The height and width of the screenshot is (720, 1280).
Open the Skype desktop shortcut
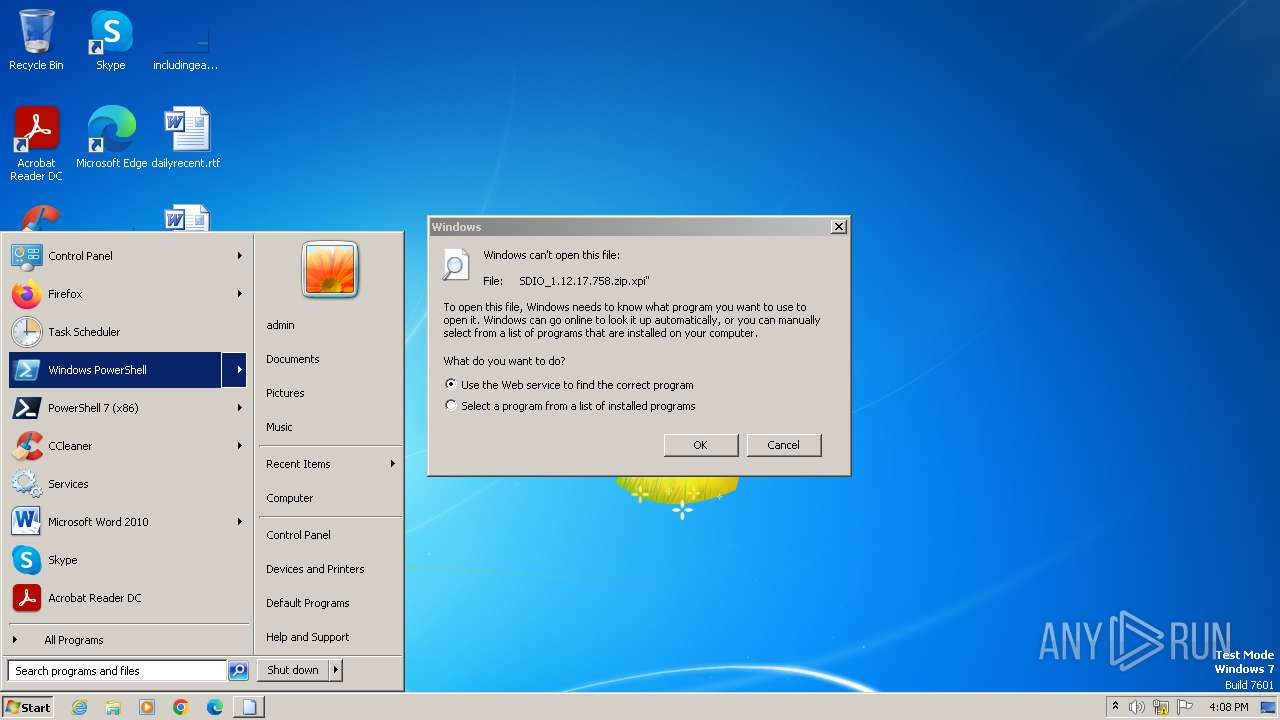pos(110,40)
